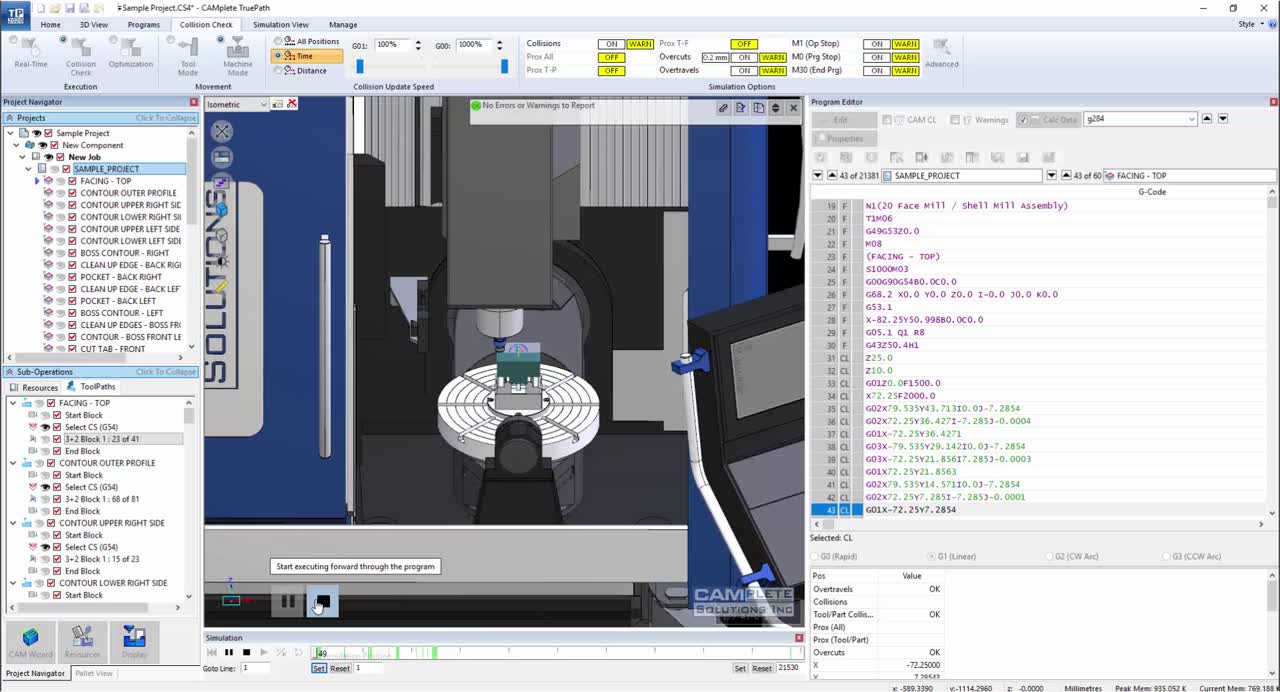Switch to the Programs ribbon tab
1280x692 pixels.
pos(143,24)
